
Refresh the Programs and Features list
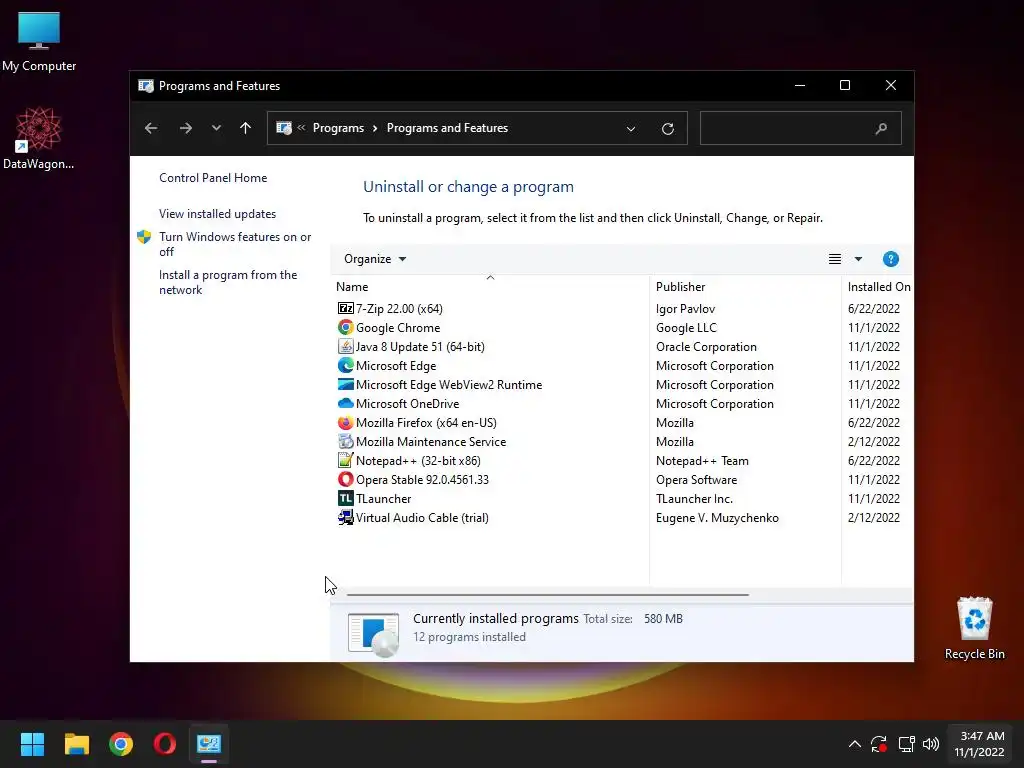667,129
